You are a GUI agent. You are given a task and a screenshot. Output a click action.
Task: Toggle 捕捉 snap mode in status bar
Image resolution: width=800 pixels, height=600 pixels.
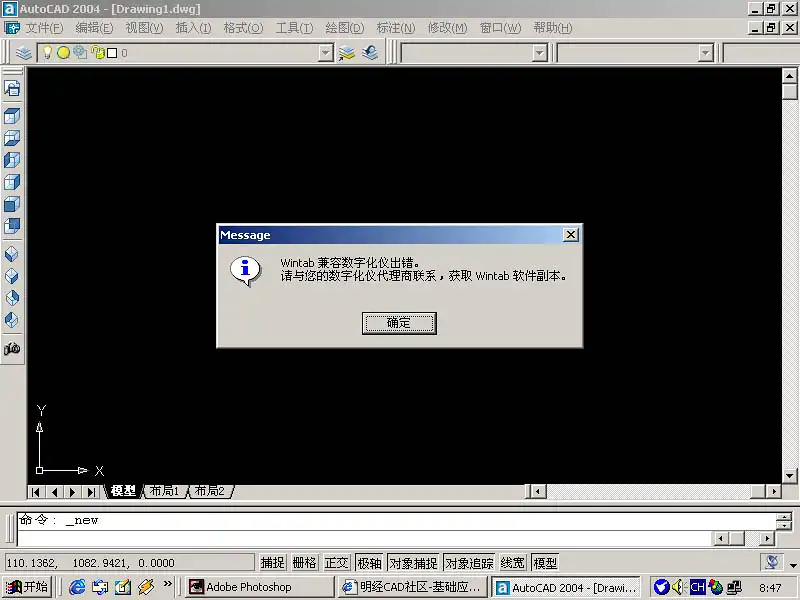[272, 563]
